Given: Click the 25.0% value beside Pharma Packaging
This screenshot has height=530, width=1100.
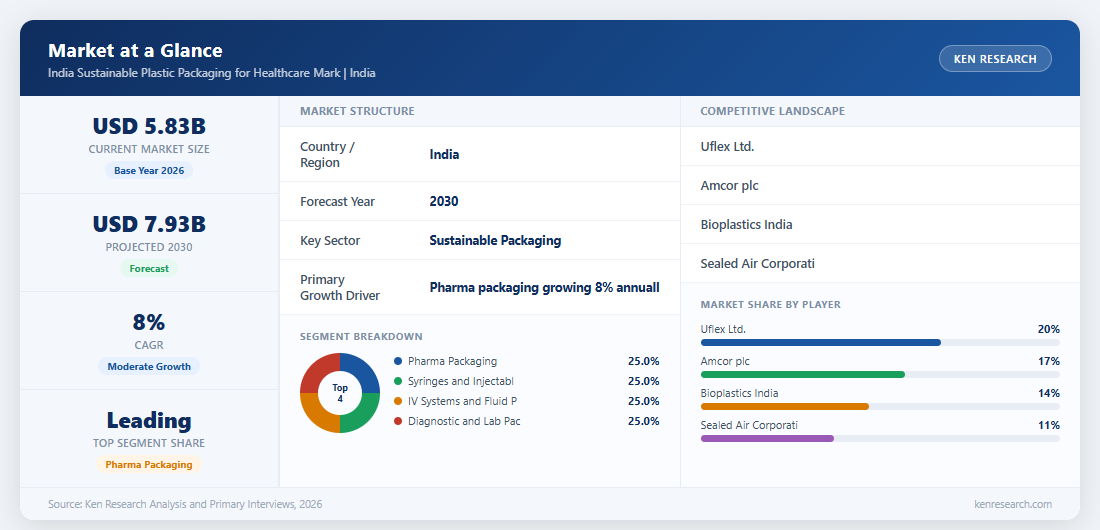Looking at the screenshot, I should click(x=643, y=362).
